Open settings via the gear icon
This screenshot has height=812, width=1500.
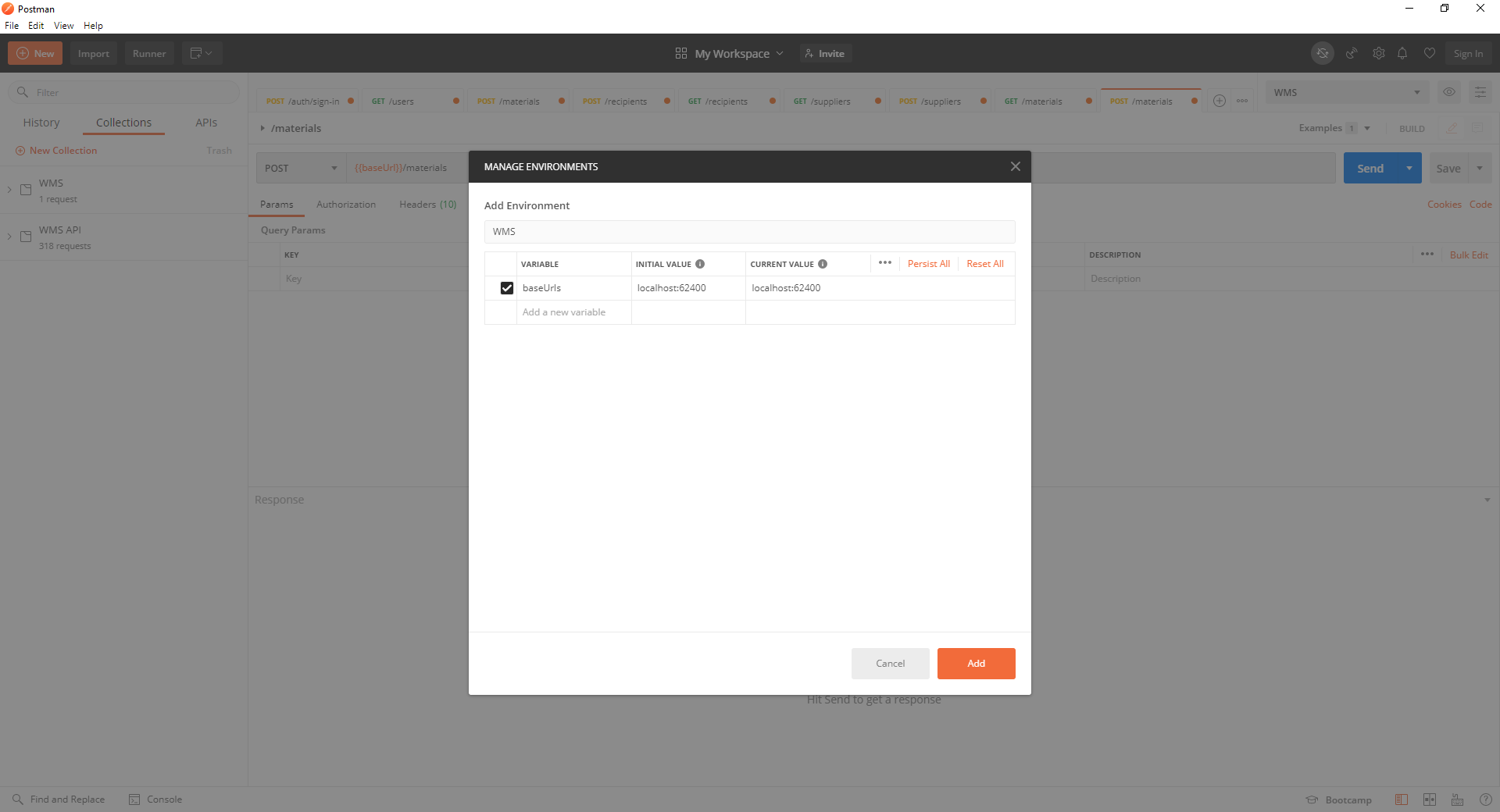(x=1379, y=53)
